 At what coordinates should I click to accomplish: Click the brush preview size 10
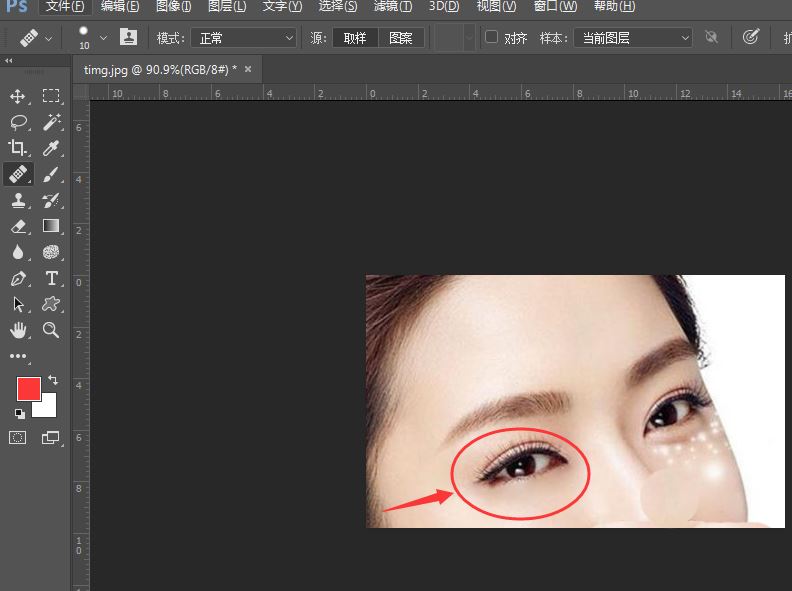(84, 38)
